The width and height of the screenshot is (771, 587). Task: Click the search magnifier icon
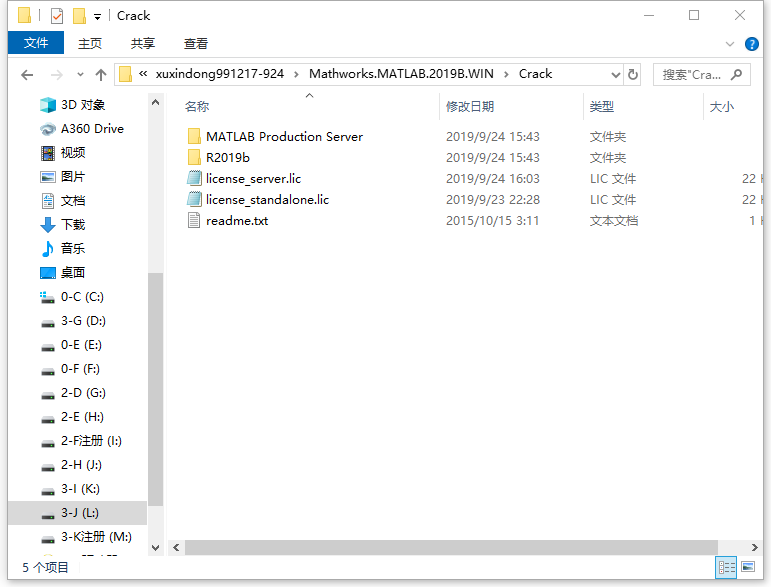click(x=737, y=75)
